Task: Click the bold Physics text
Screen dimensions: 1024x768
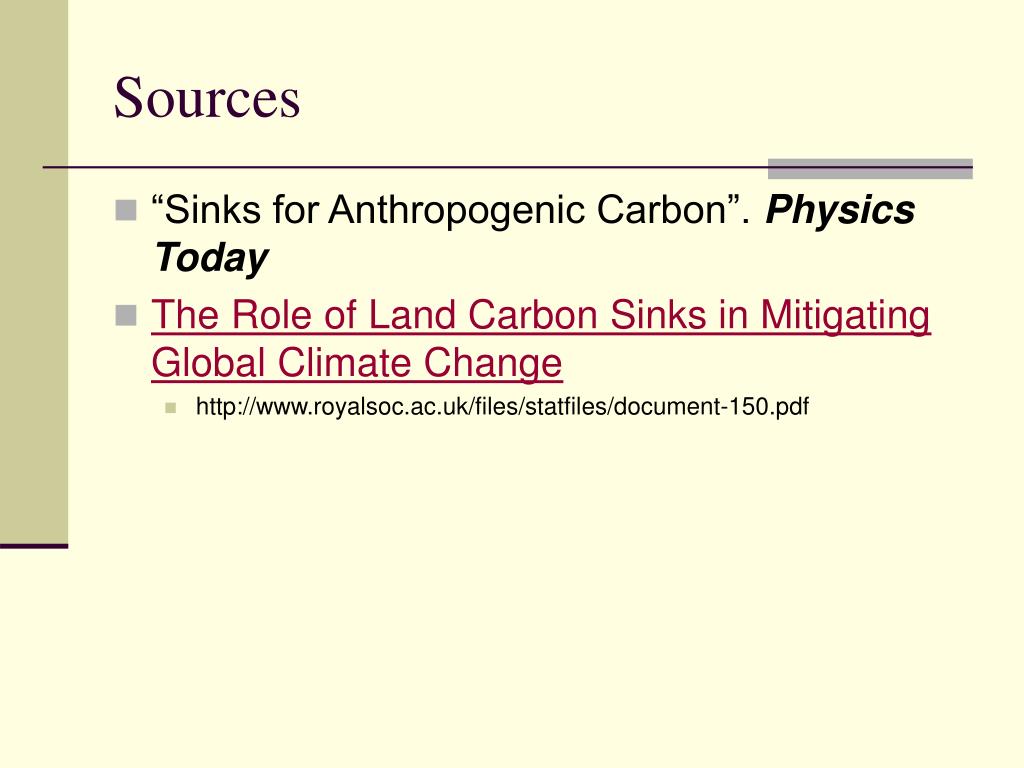Action: click(840, 210)
